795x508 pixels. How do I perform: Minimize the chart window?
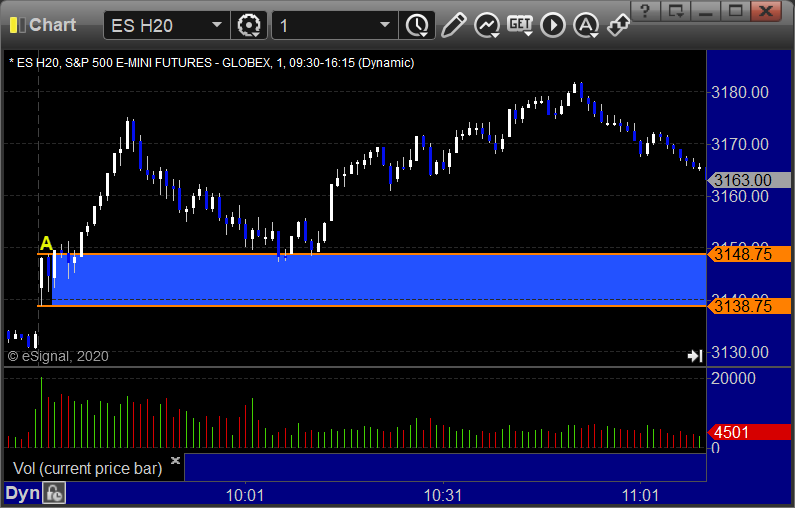706,11
